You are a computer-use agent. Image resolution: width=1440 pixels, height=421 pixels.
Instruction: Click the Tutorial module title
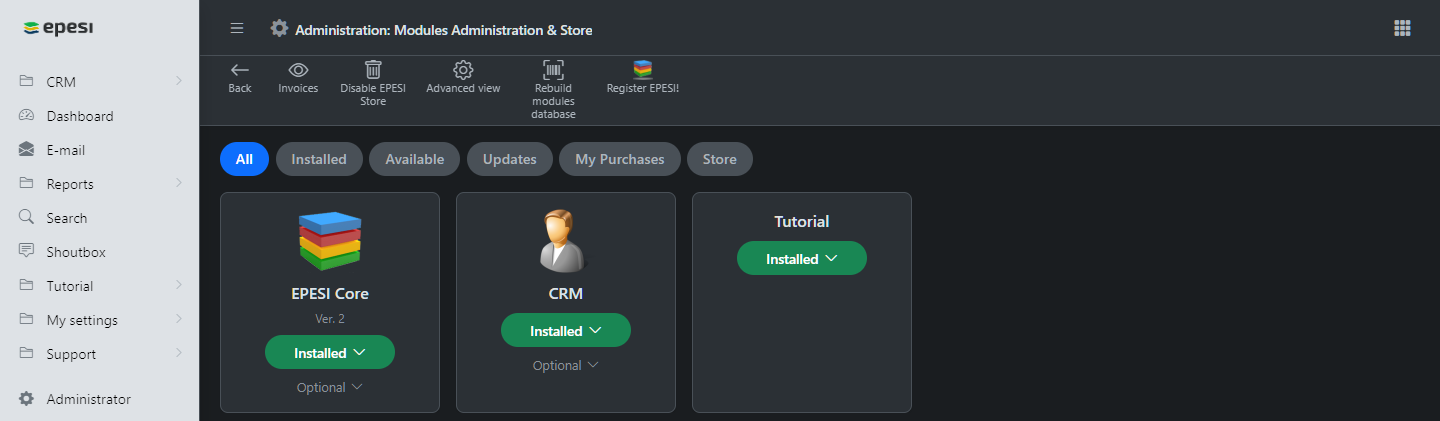pos(802,222)
